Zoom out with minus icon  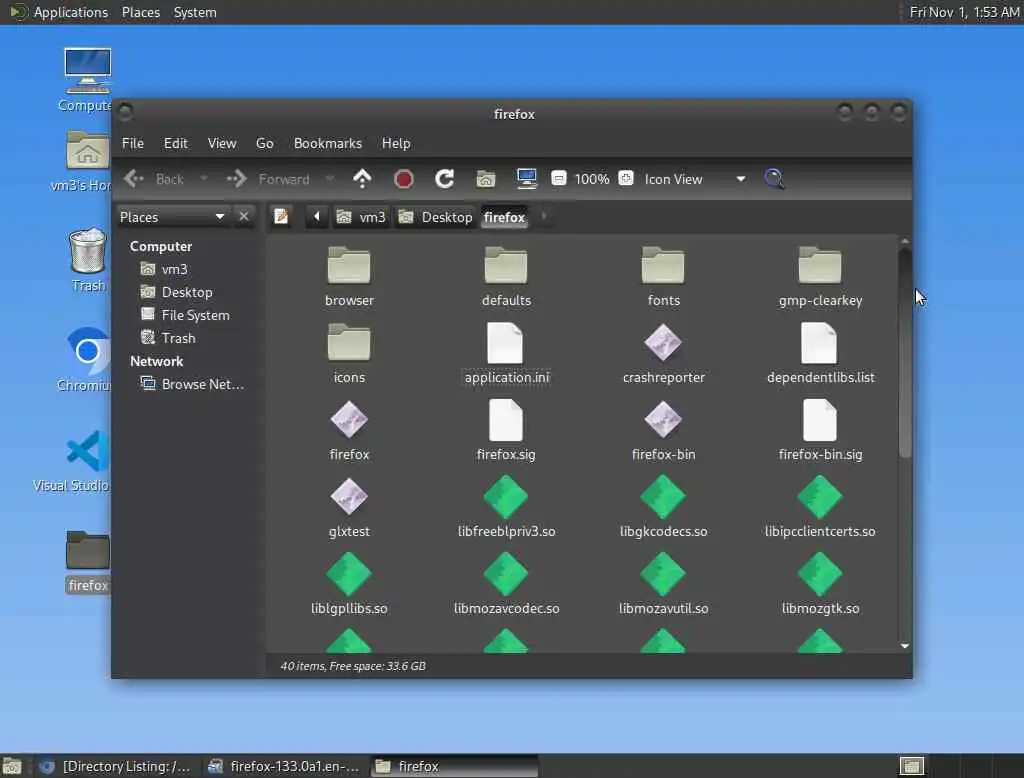pos(558,178)
